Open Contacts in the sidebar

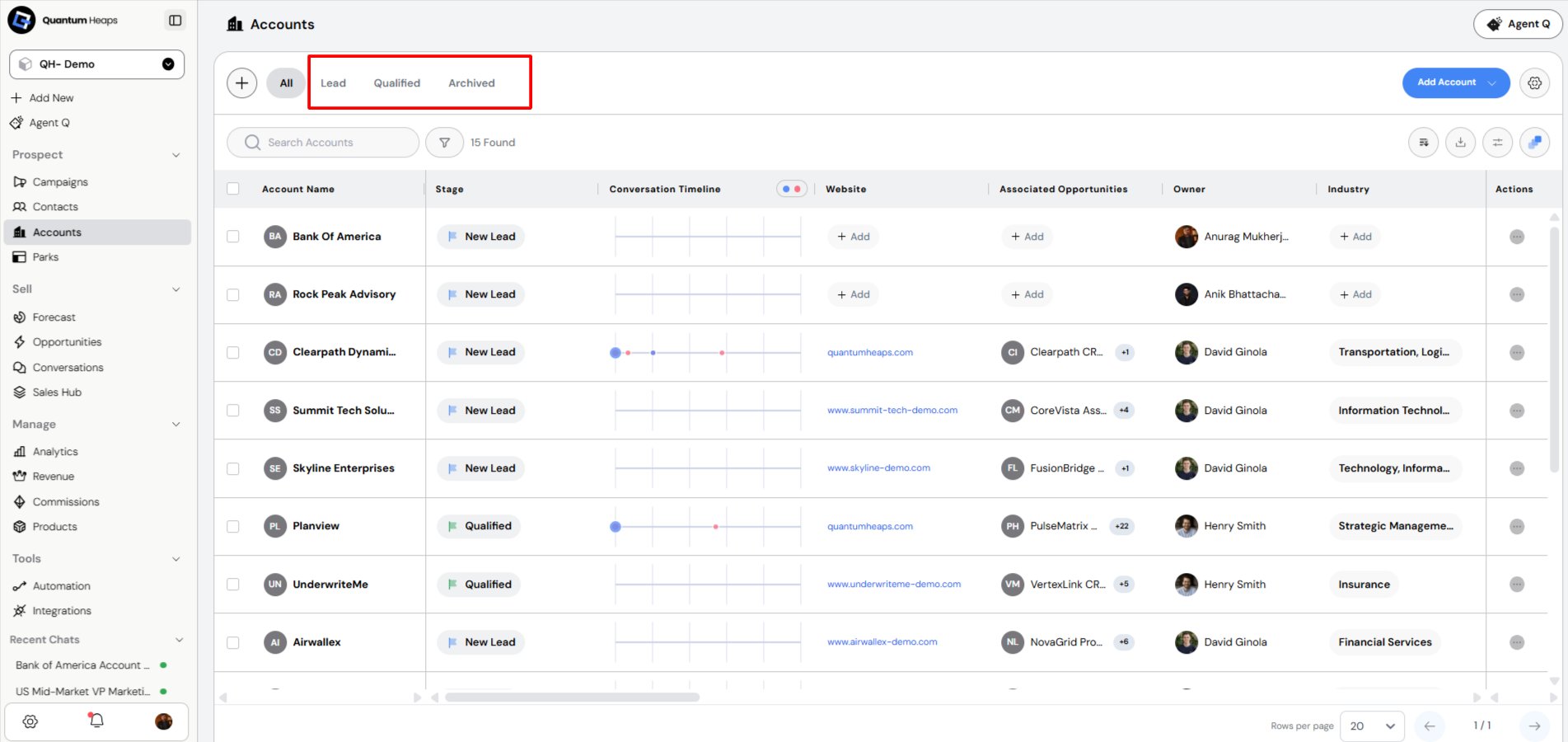tap(55, 207)
